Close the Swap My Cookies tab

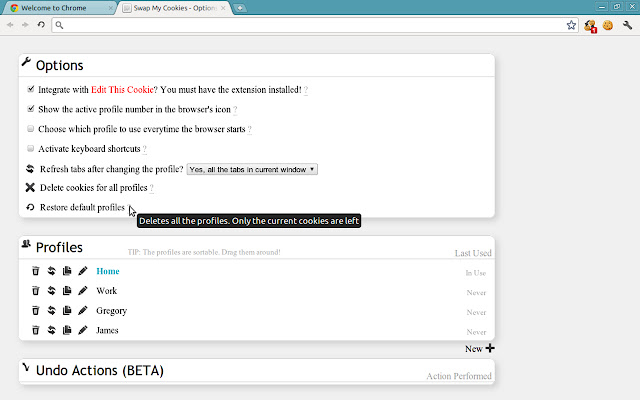click(x=223, y=8)
